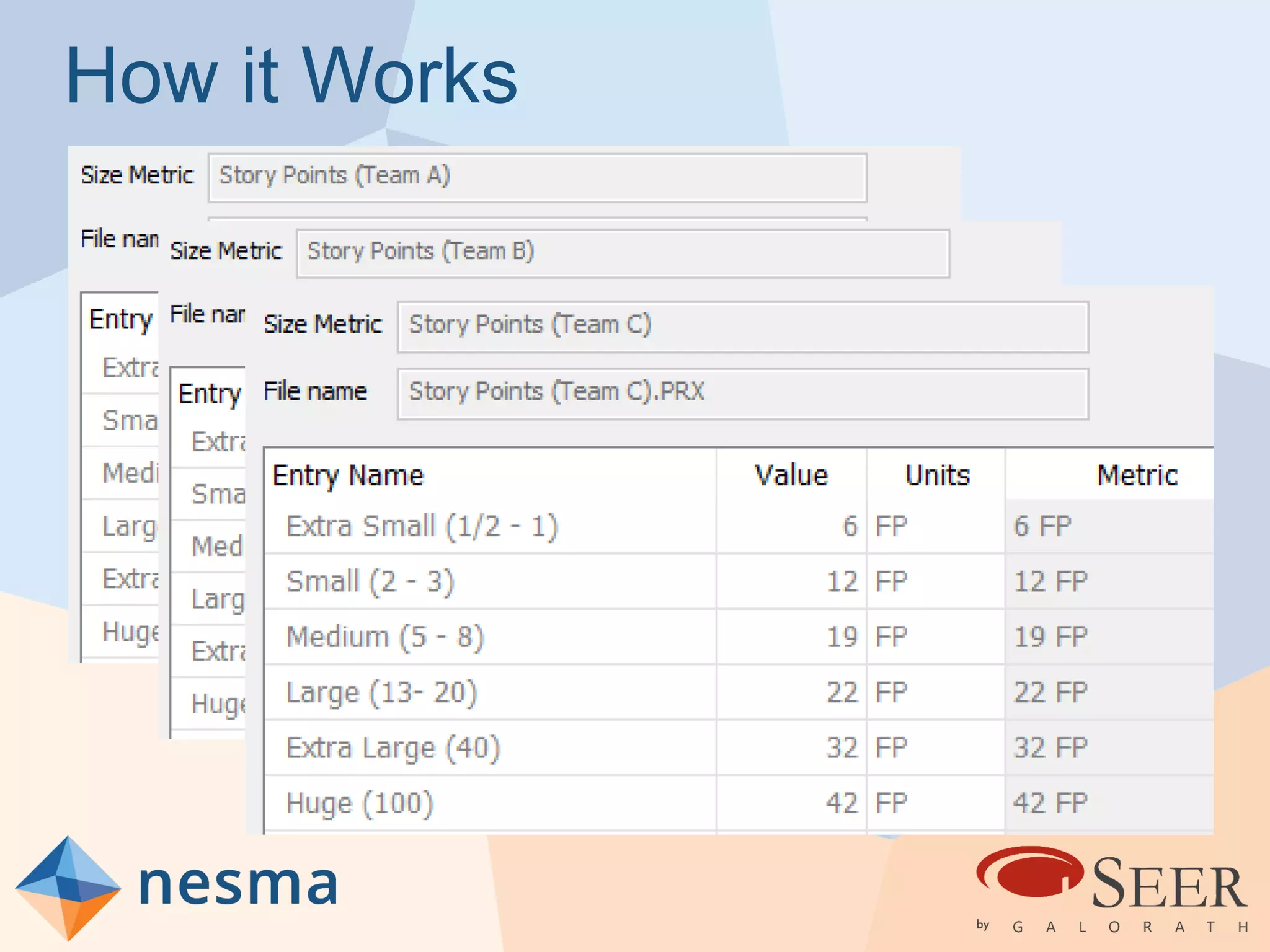
Task: Click the 42 FP metric cell
Action: pos(1050,804)
